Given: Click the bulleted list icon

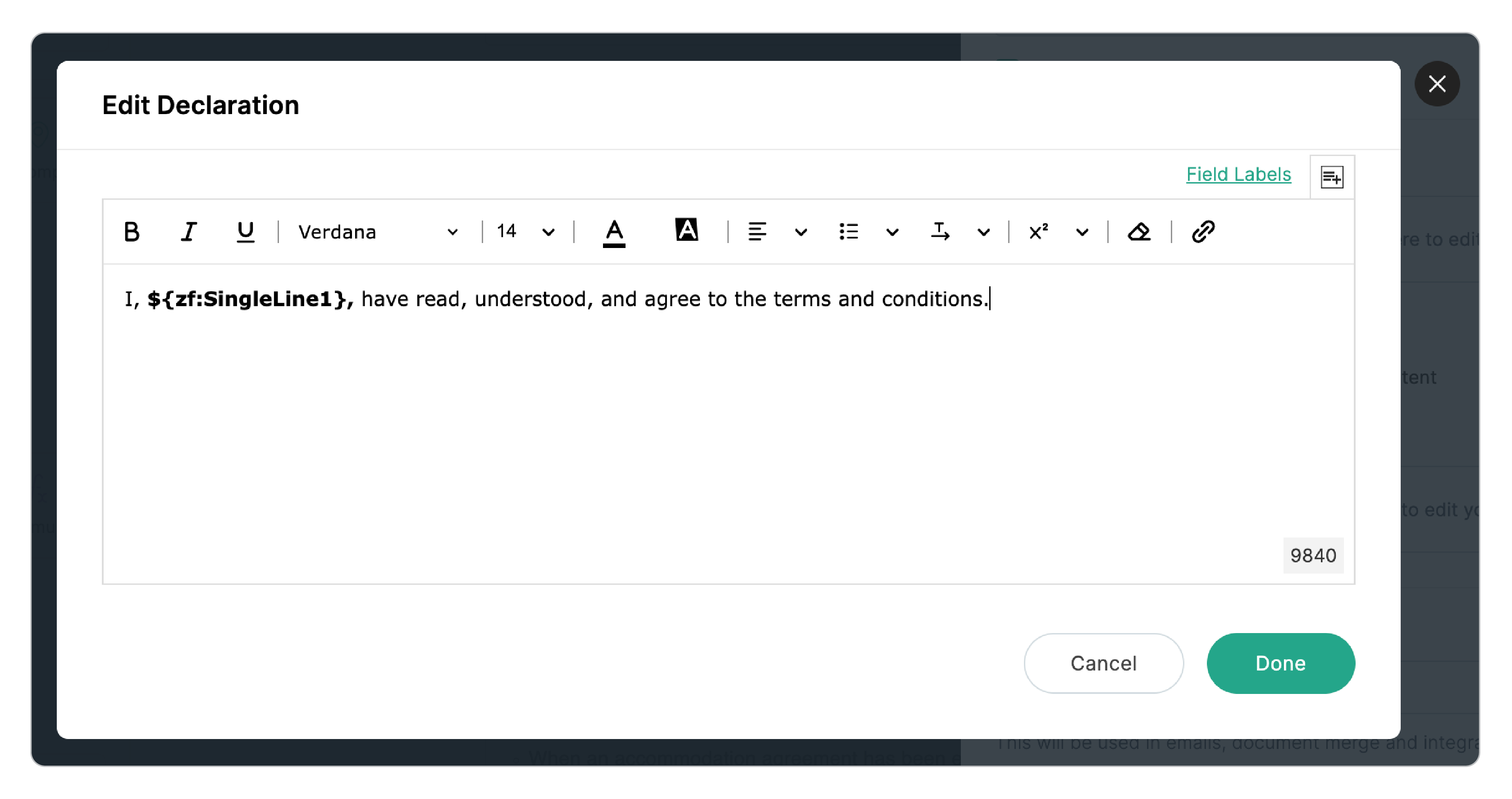Looking at the screenshot, I should tap(849, 232).
